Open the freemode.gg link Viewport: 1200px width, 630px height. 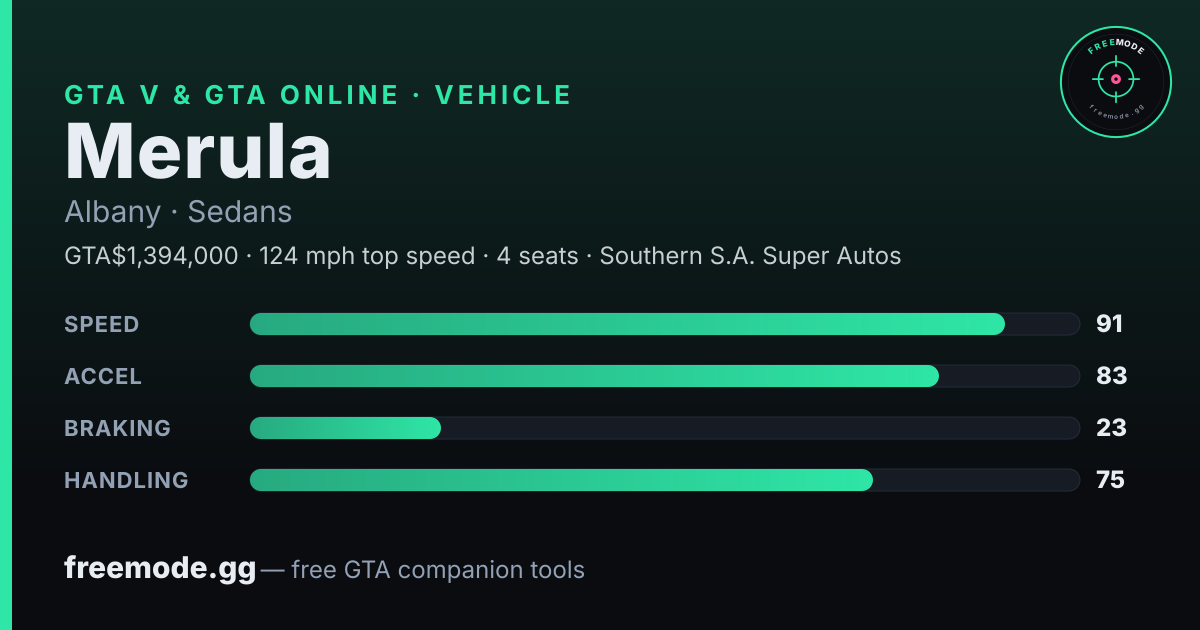point(160,569)
